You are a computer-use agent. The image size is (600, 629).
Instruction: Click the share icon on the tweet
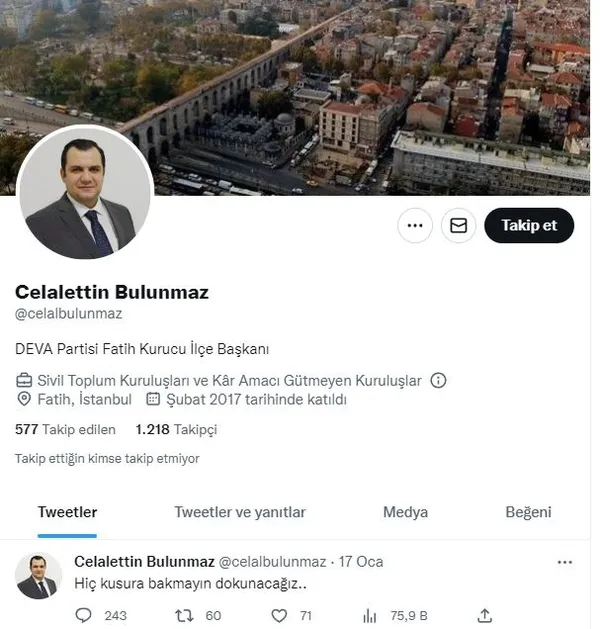click(x=485, y=615)
